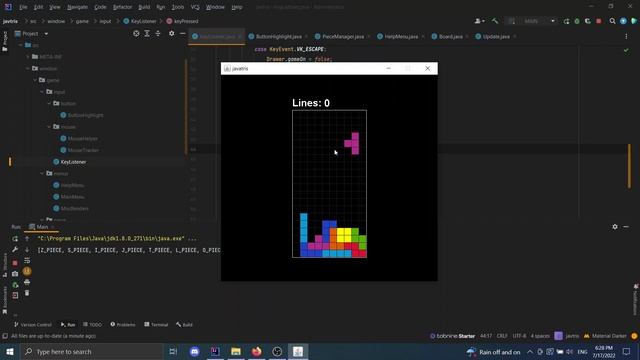Open Firefox from the Windows taskbar
This screenshot has height=360, width=640.
(256, 351)
